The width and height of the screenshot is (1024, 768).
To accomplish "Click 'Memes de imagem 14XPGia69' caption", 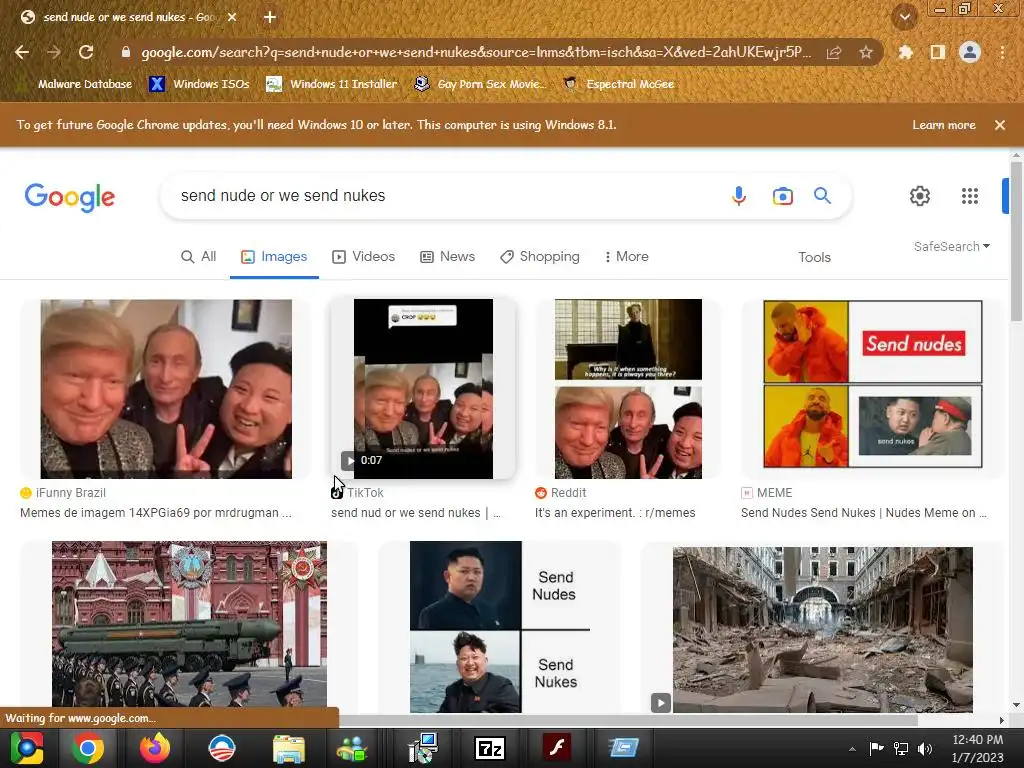I will 155,513.
